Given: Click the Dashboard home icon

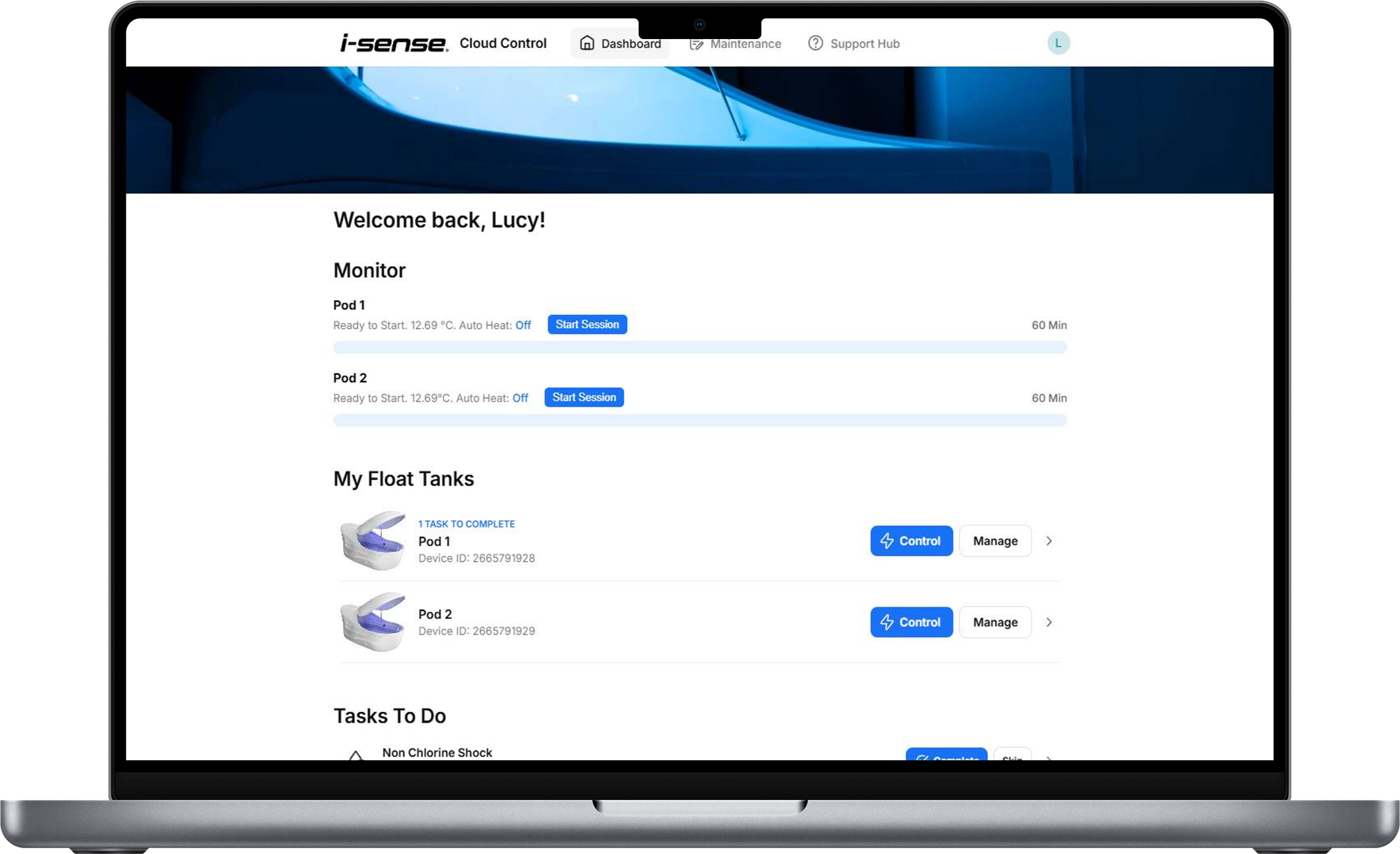Looking at the screenshot, I should 587,43.
